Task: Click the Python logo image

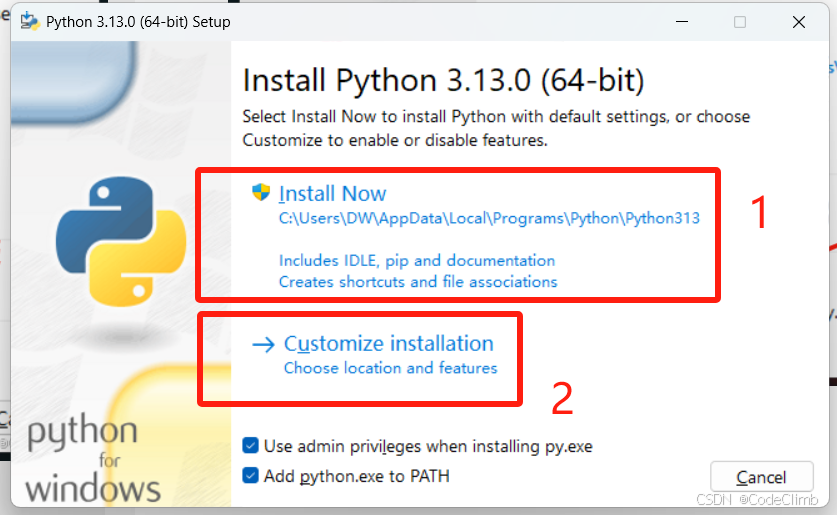Action: point(121,242)
